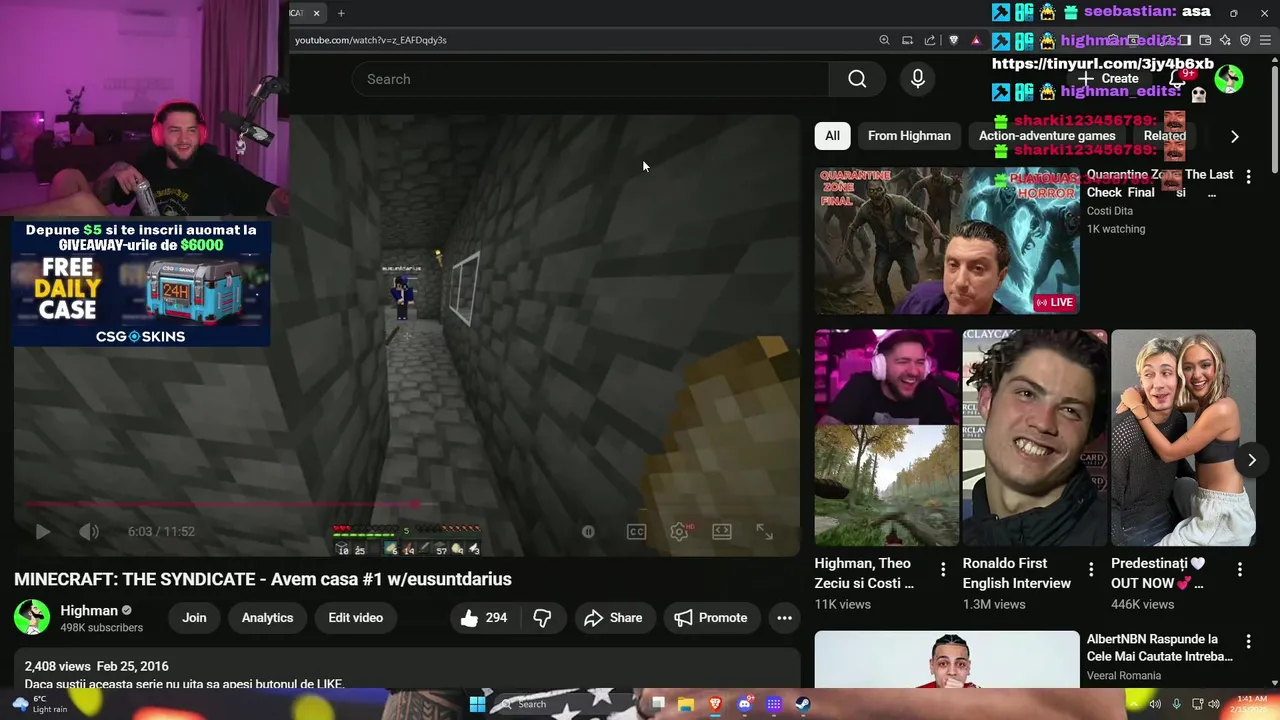Open the Veeral Romania channel
This screenshot has width=1280, height=720.
(x=1123, y=676)
